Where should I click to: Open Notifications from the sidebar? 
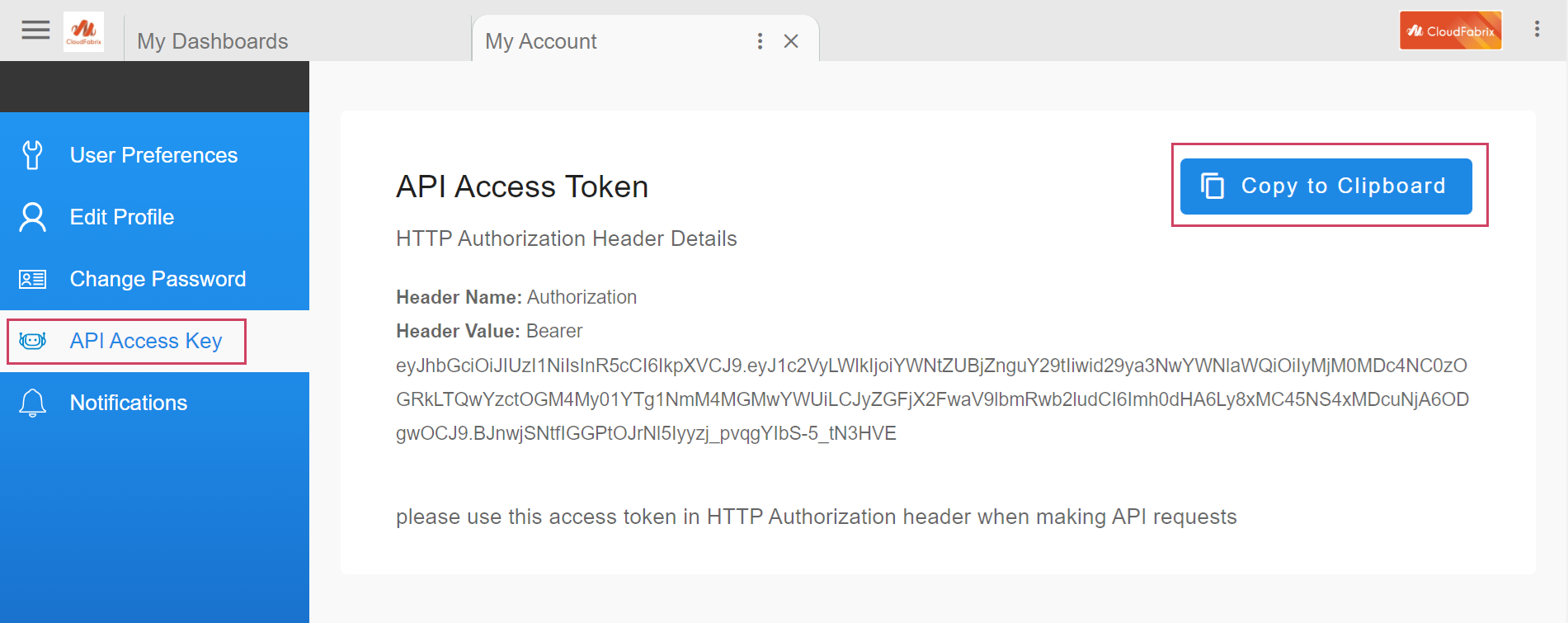point(129,403)
